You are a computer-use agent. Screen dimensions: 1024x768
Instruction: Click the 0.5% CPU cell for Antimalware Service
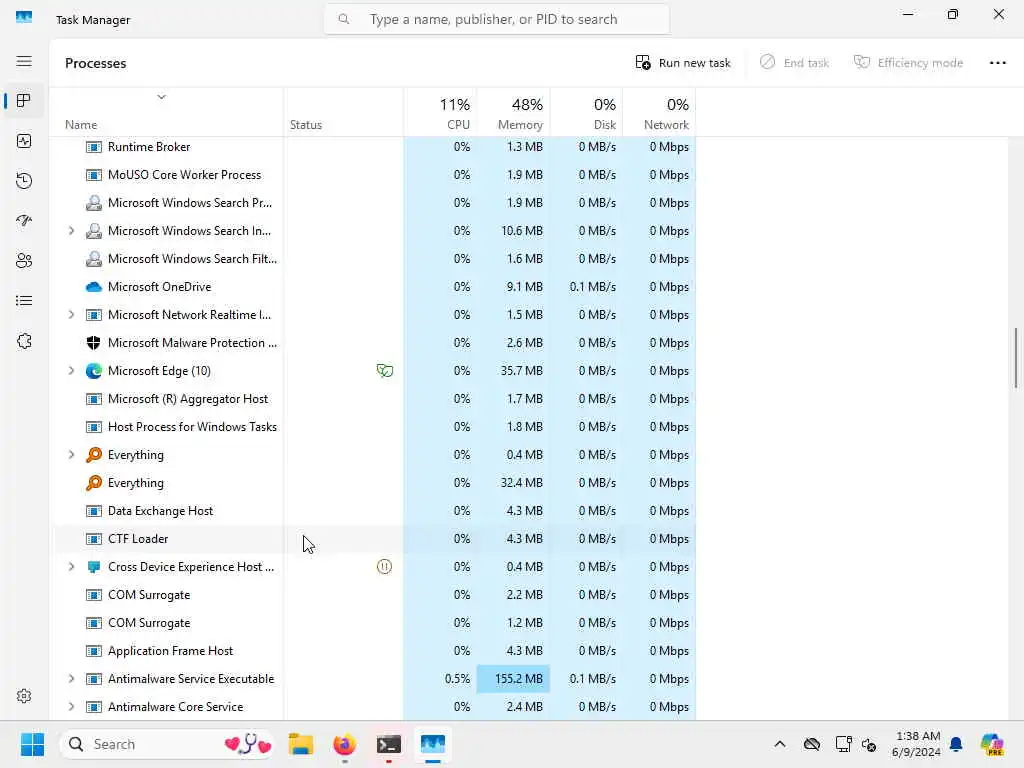pyautogui.click(x=440, y=679)
